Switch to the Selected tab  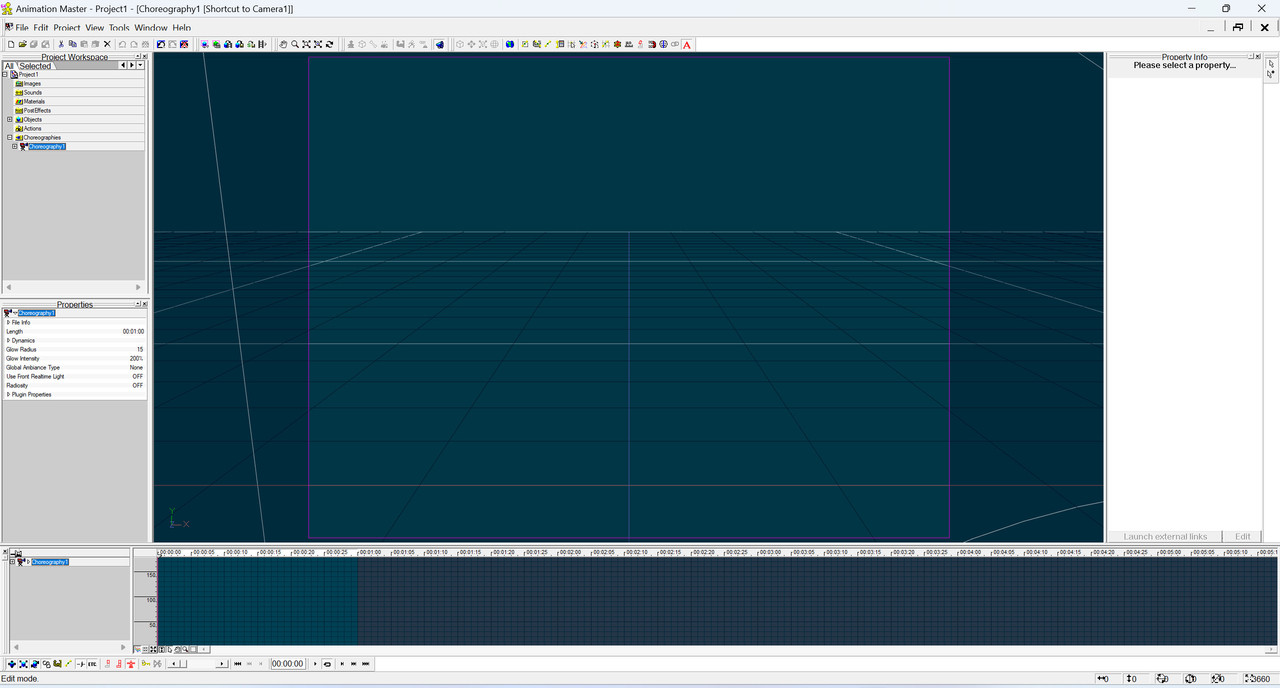pyautogui.click(x=35, y=66)
